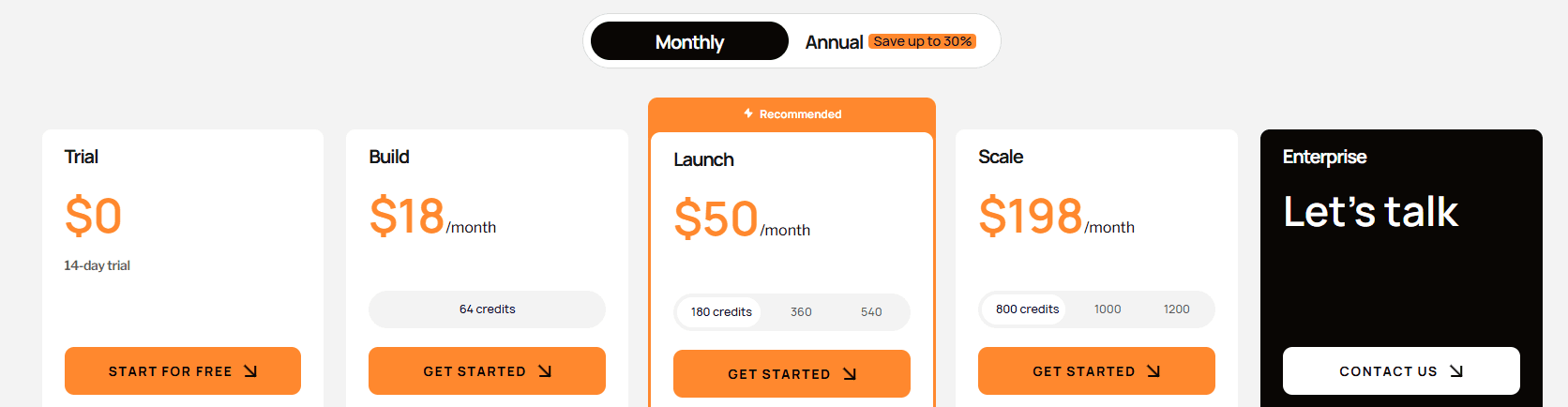The height and width of the screenshot is (407, 1568).
Task: Click the arrow icon on Build's Get Started
Action: 545,371
